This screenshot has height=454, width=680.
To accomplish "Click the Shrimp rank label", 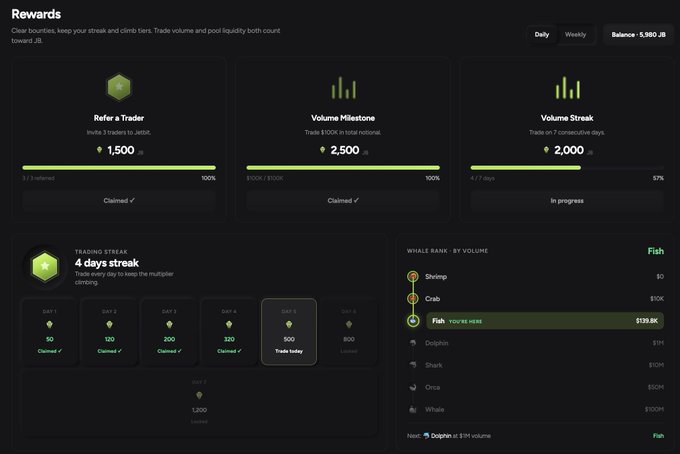I will (x=436, y=277).
